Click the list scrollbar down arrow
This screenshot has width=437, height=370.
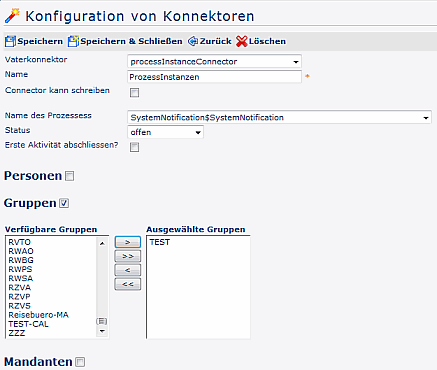(102, 331)
